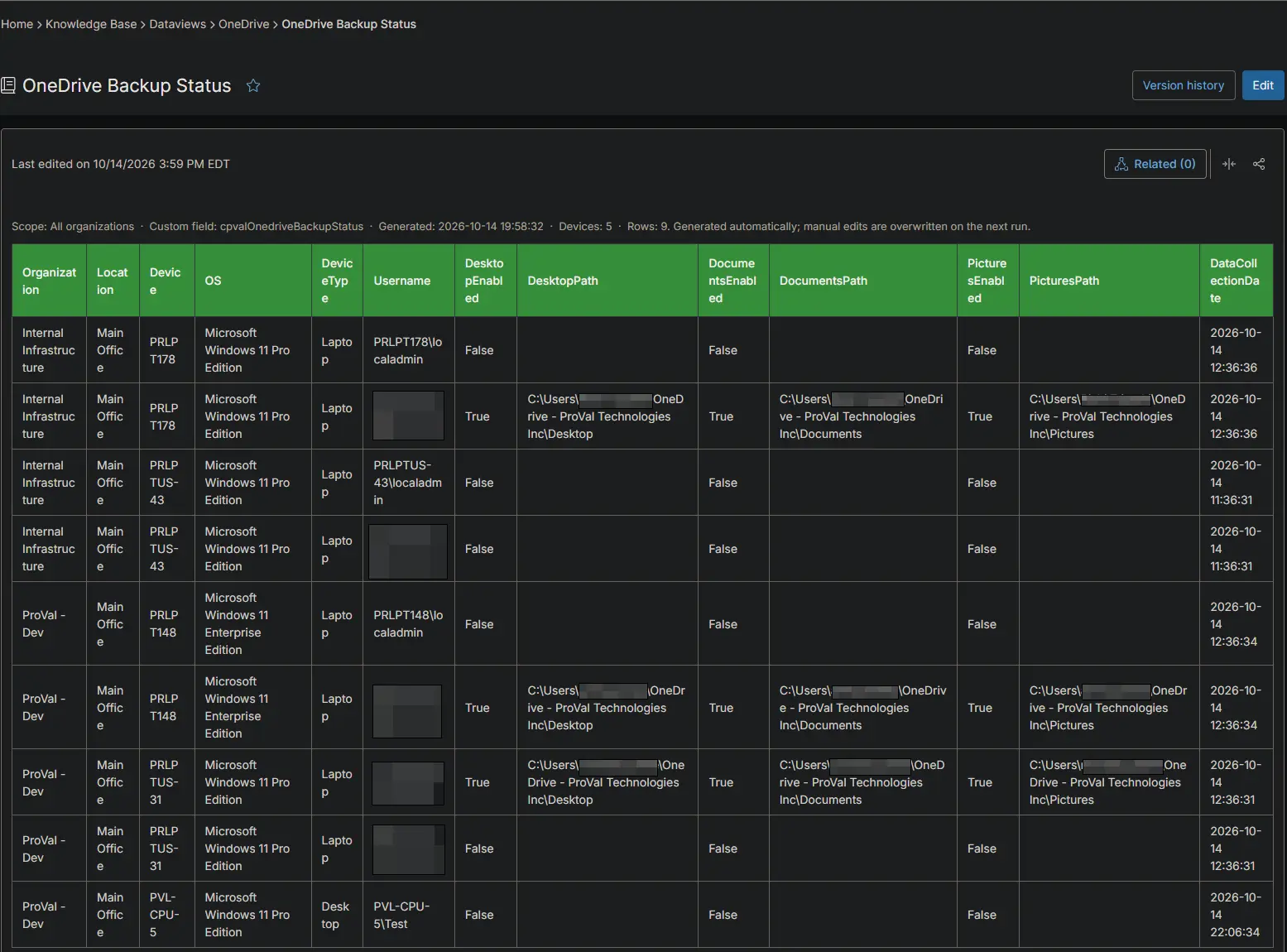Click the 2026-10-14 22:06:34 date cell

[x=1237, y=915]
